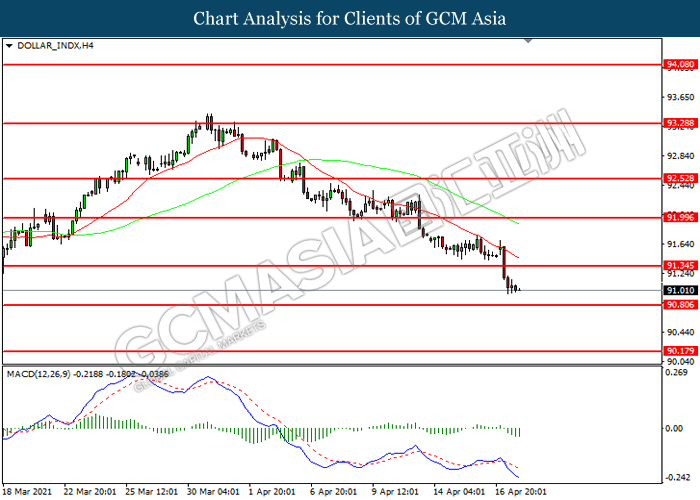
Task: Click the Chart Analysis for Clients title
Action: click(350, 18)
